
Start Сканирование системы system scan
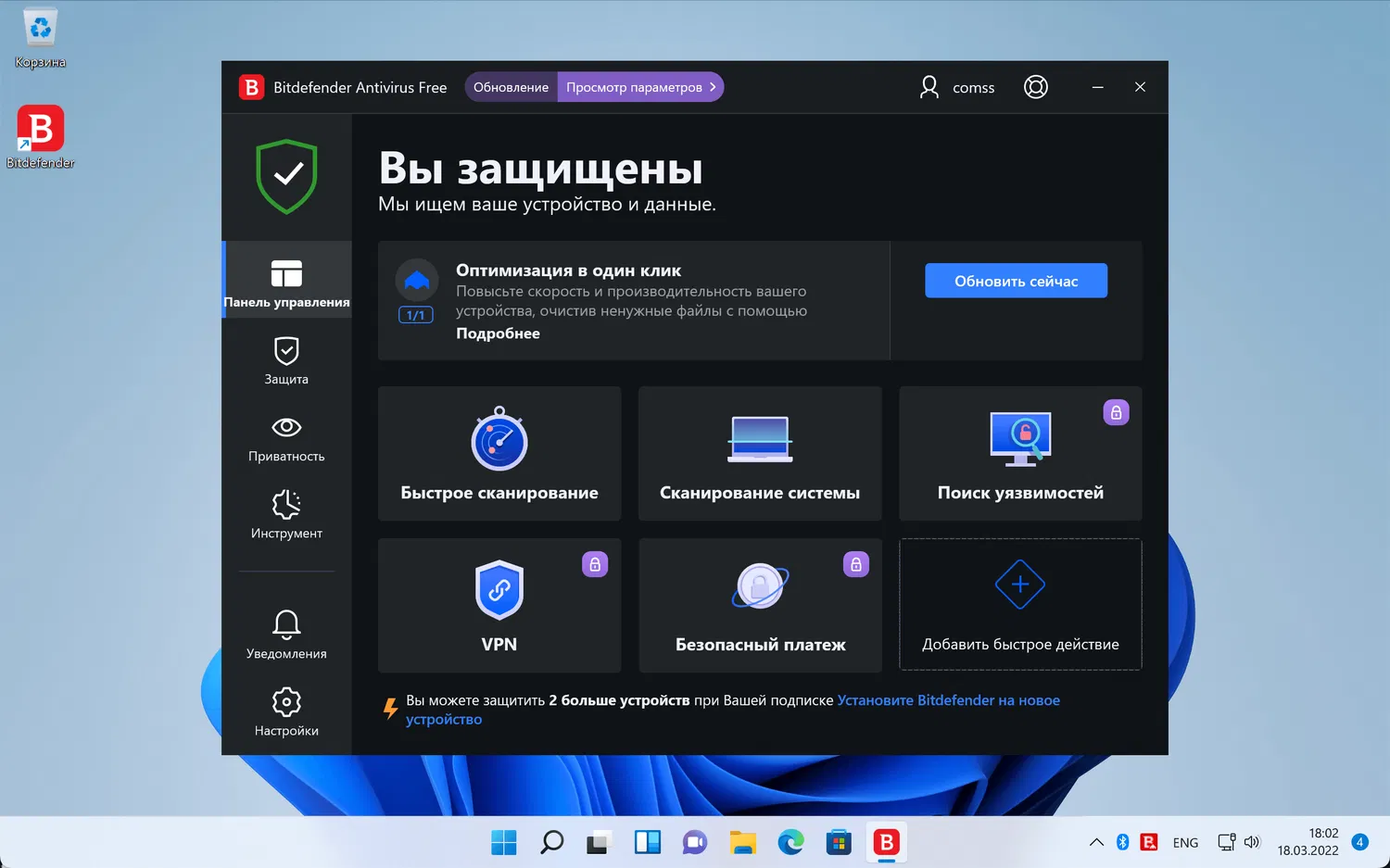point(760,454)
